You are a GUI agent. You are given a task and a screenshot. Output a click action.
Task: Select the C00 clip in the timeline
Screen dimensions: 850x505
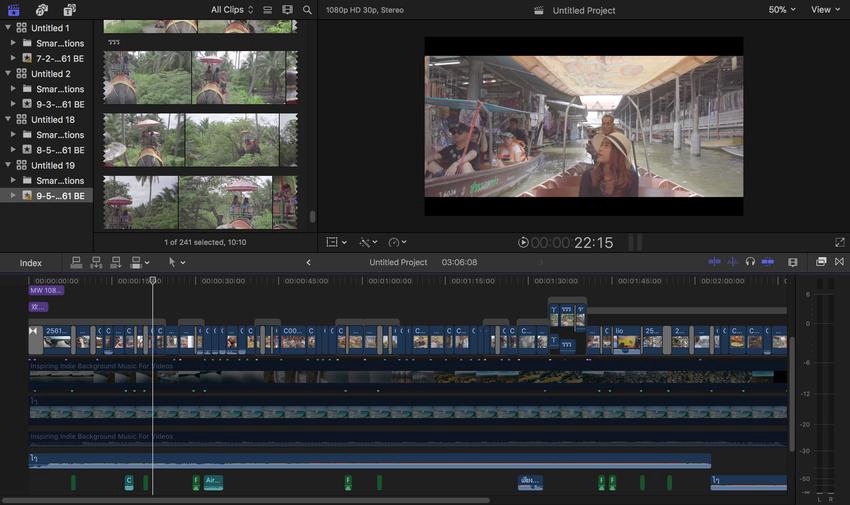tap(293, 340)
